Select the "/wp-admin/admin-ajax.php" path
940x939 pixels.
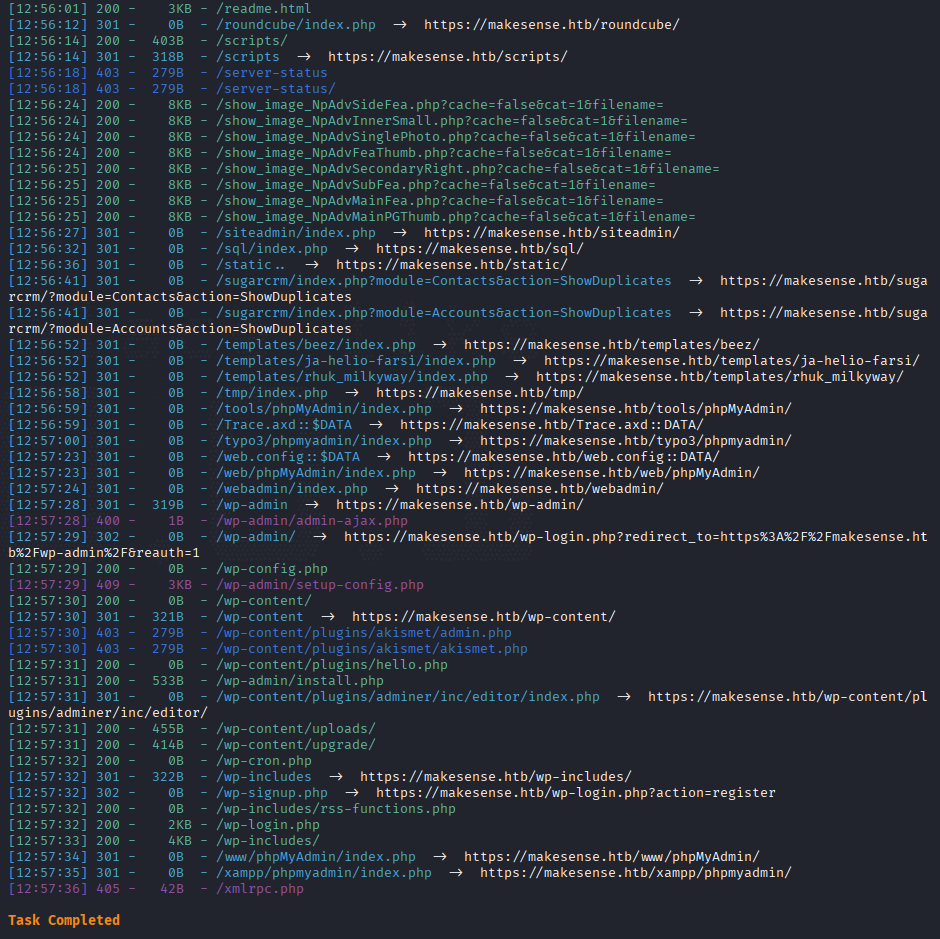pos(312,521)
